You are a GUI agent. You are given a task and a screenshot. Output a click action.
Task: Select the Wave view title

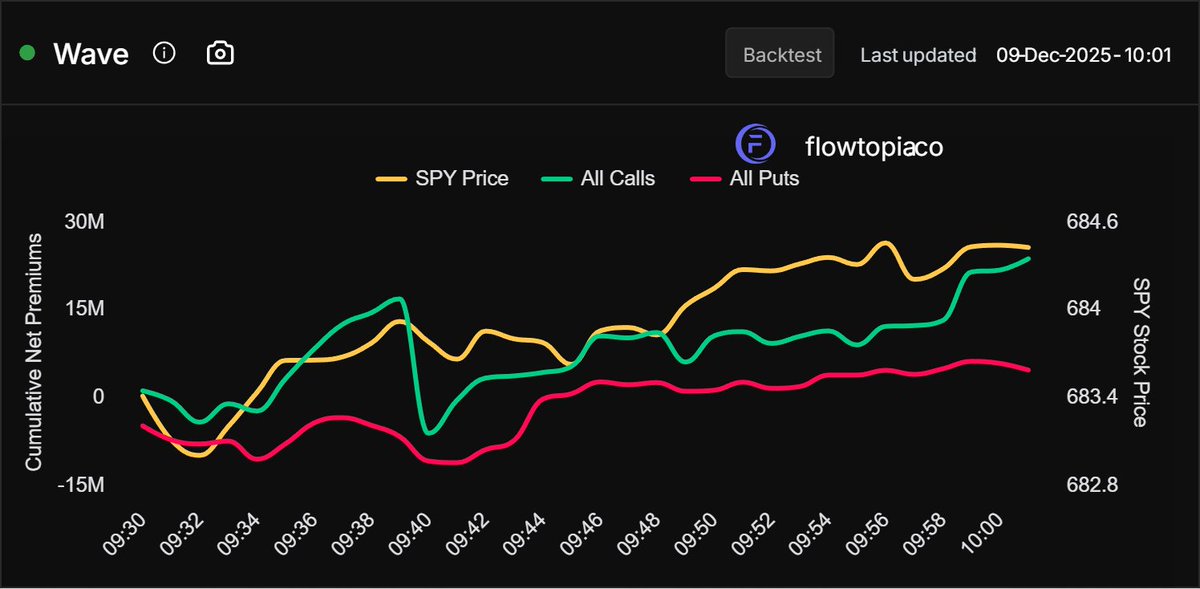[91, 53]
